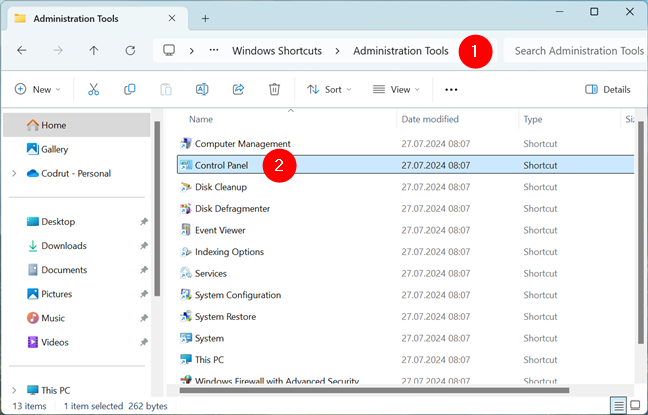Click the Share icon in toolbar
The image size is (648, 415).
[238, 89]
